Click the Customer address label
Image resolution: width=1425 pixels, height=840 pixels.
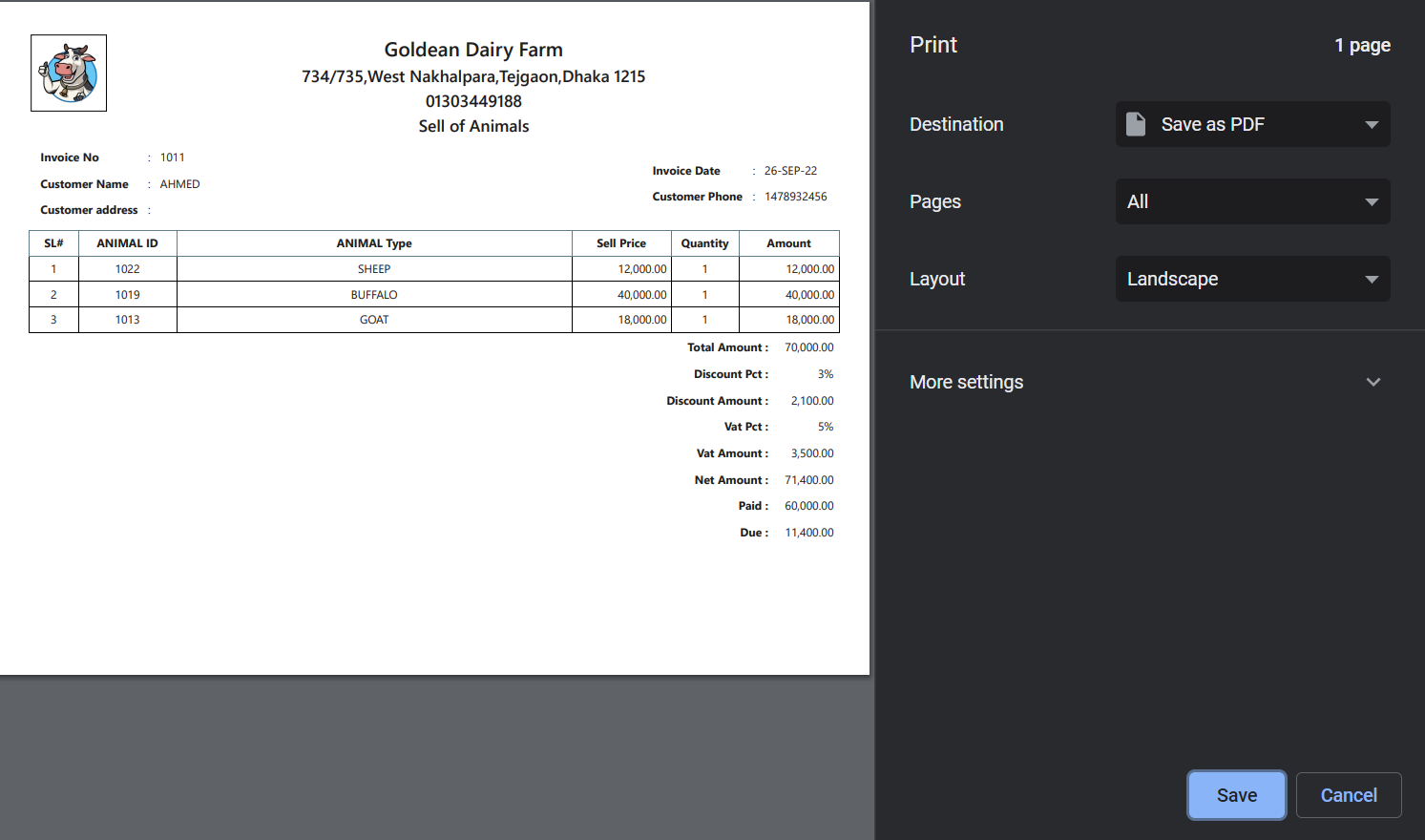(x=89, y=210)
